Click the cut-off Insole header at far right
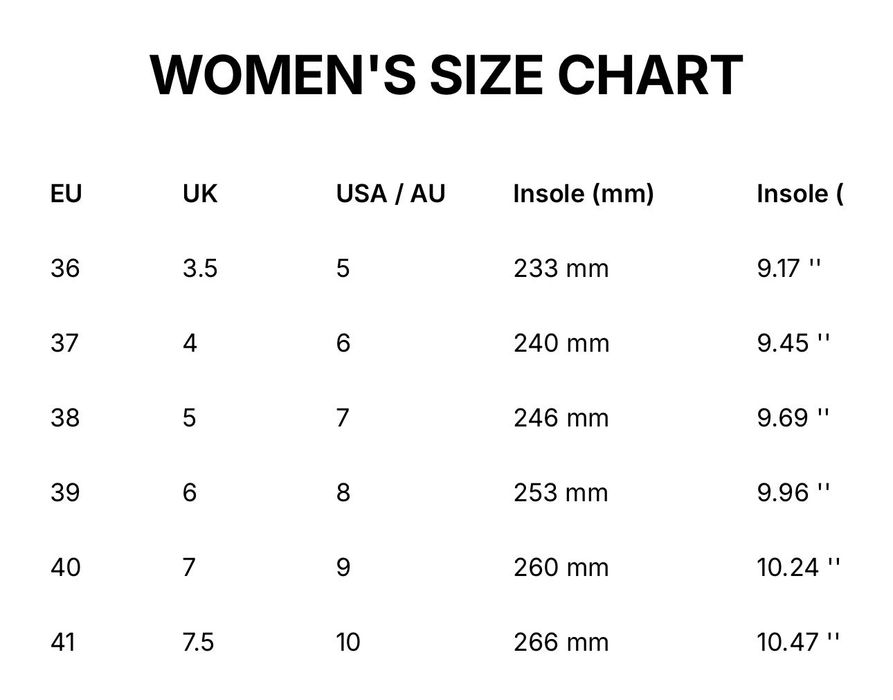Image resolution: width=893 pixels, height=700 pixels. click(x=800, y=194)
